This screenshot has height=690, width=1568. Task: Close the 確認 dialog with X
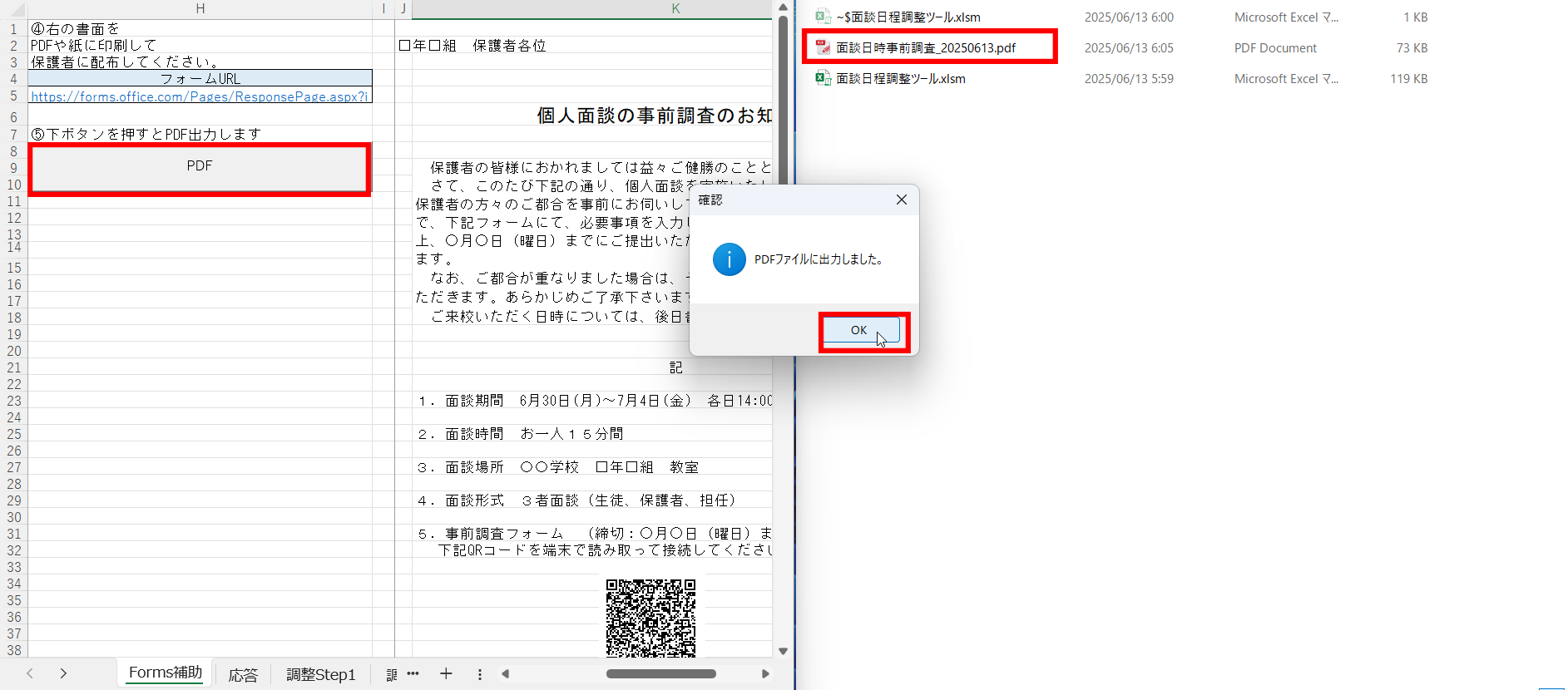coord(901,200)
